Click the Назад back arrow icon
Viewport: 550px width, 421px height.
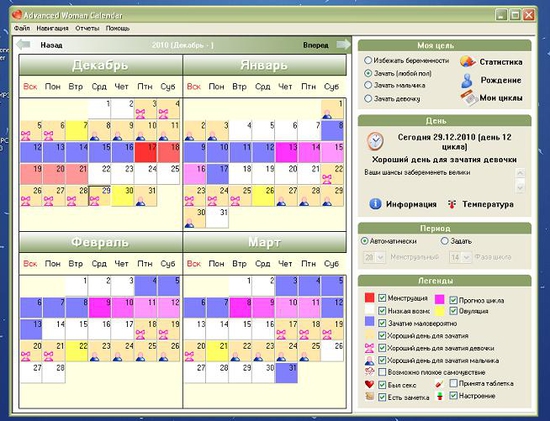(x=24, y=45)
